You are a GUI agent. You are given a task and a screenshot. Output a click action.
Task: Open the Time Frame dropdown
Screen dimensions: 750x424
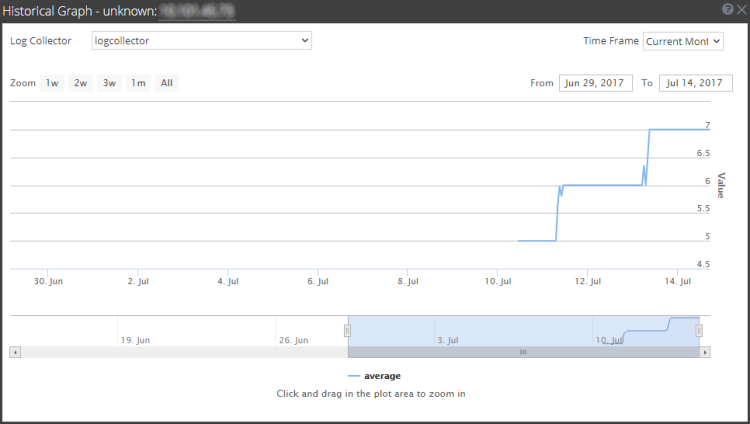[x=683, y=41]
